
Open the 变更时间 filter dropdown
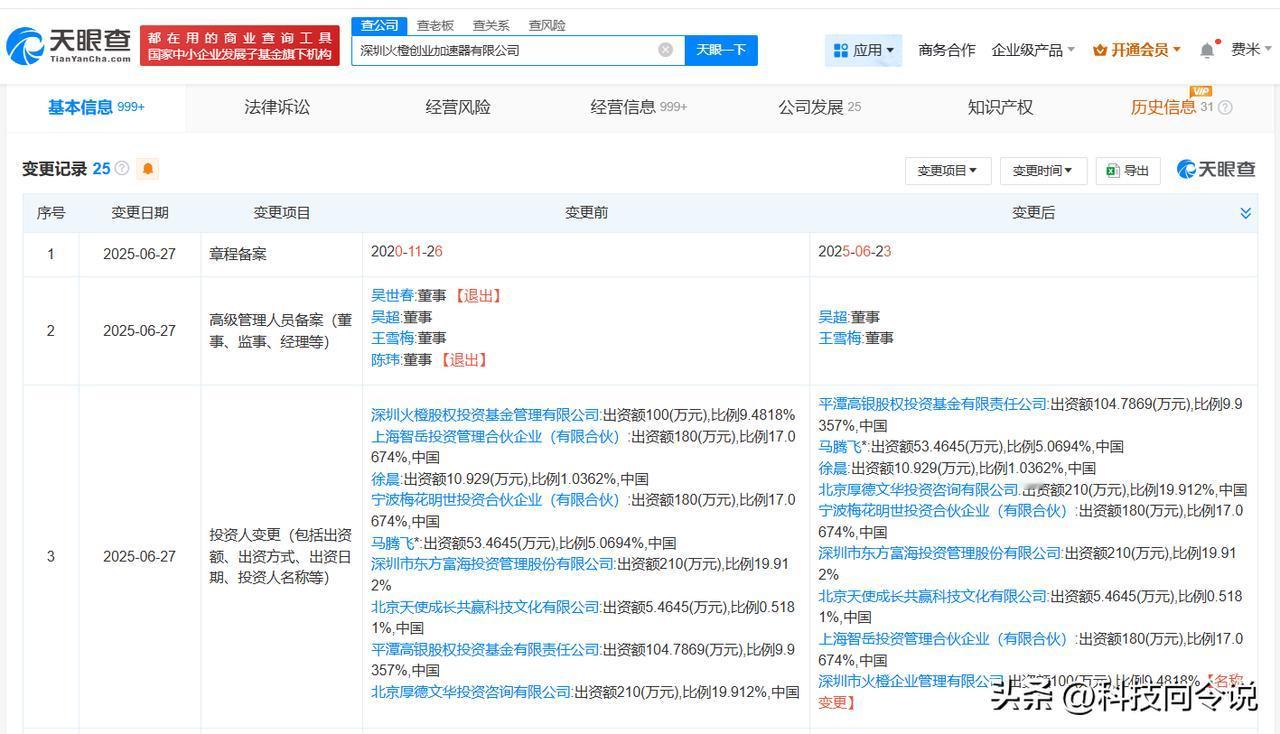coord(1042,171)
